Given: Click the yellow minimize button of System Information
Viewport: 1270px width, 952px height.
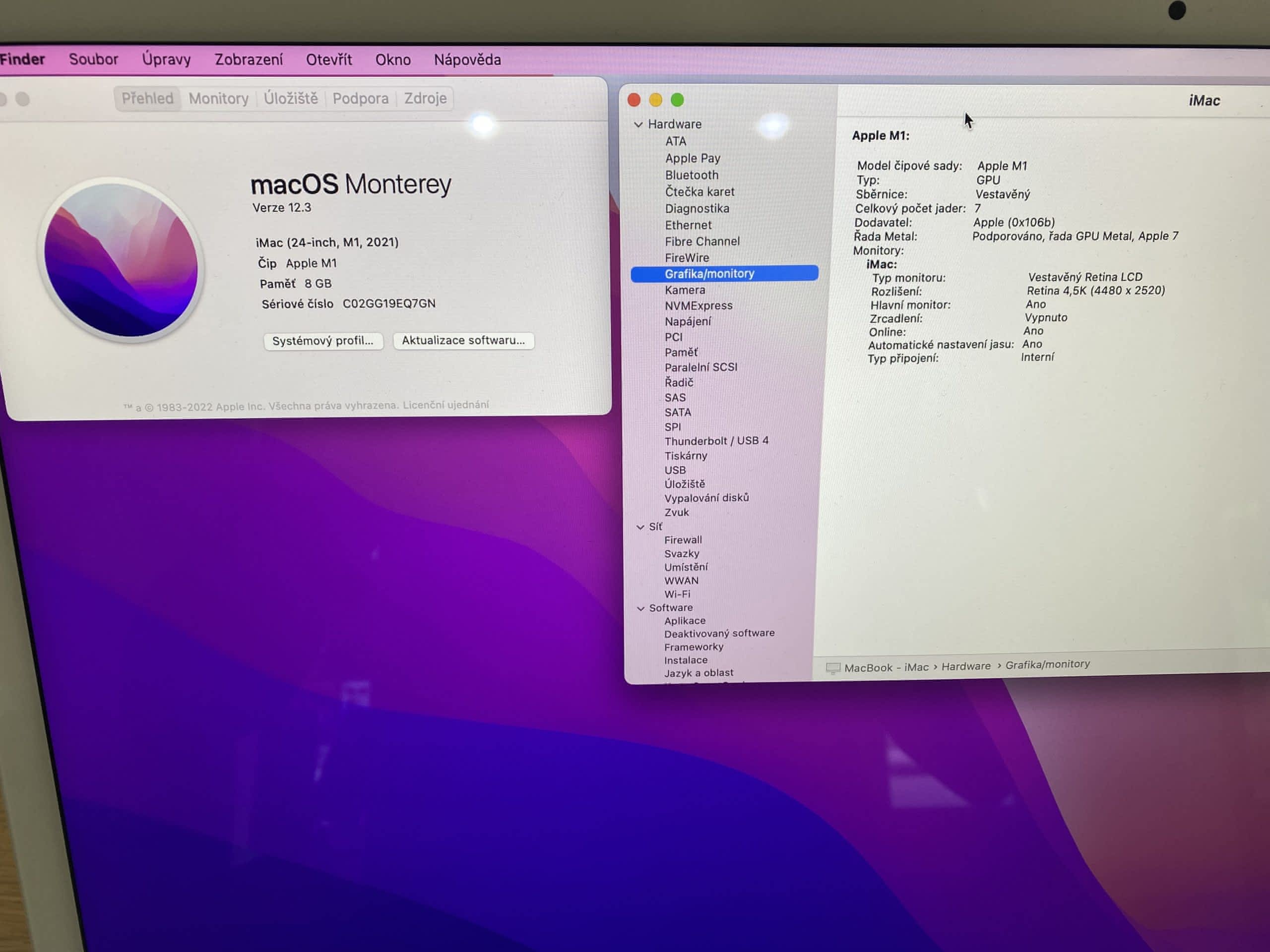Looking at the screenshot, I should click(656, 100).
